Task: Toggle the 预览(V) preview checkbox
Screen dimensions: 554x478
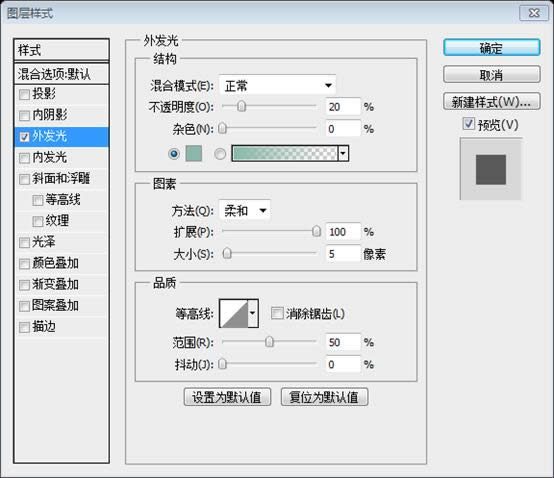Action: (x=468, y=124)
